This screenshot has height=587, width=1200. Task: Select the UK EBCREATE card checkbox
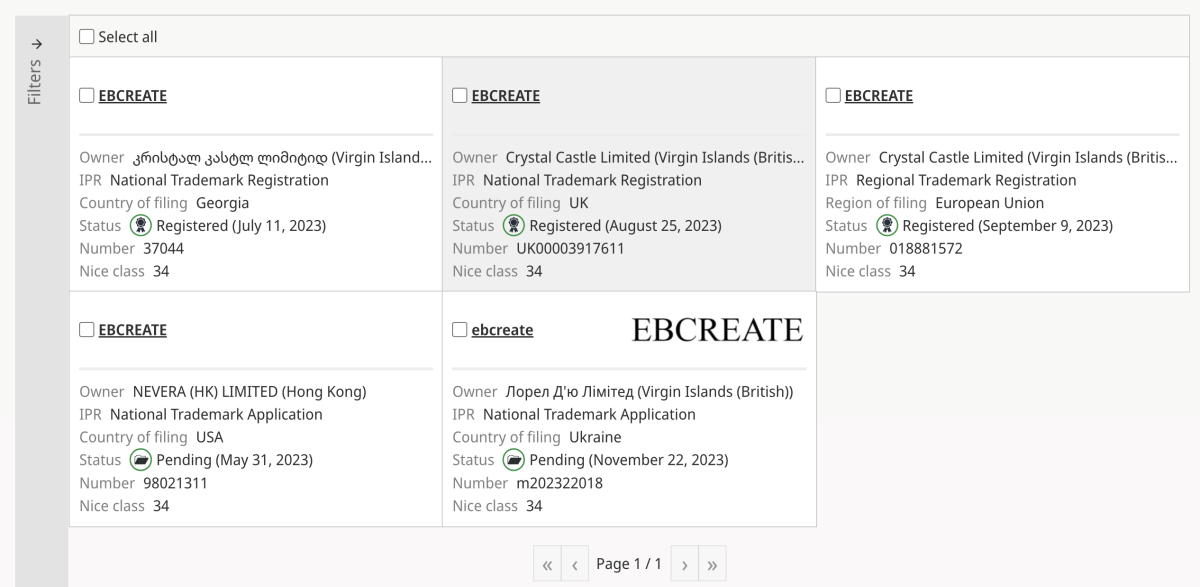click(x=460, y=96)
